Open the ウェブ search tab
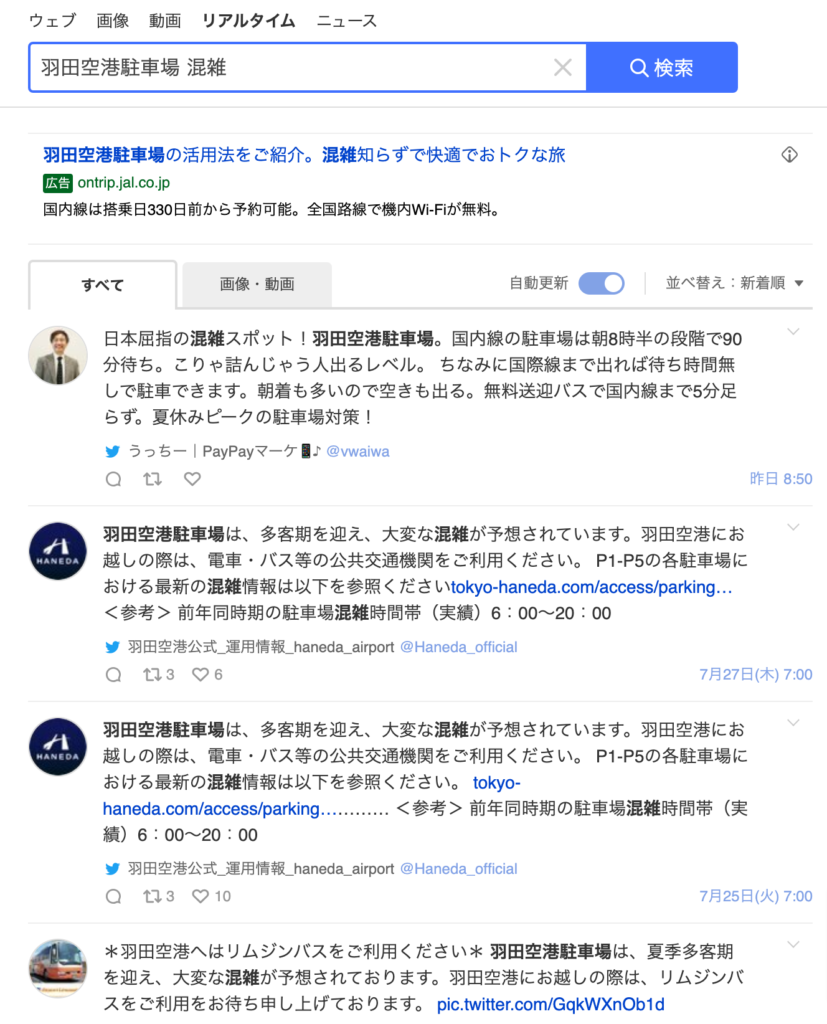The height and width of the screenshot is (1024, 827). click(x=53, y=21)
